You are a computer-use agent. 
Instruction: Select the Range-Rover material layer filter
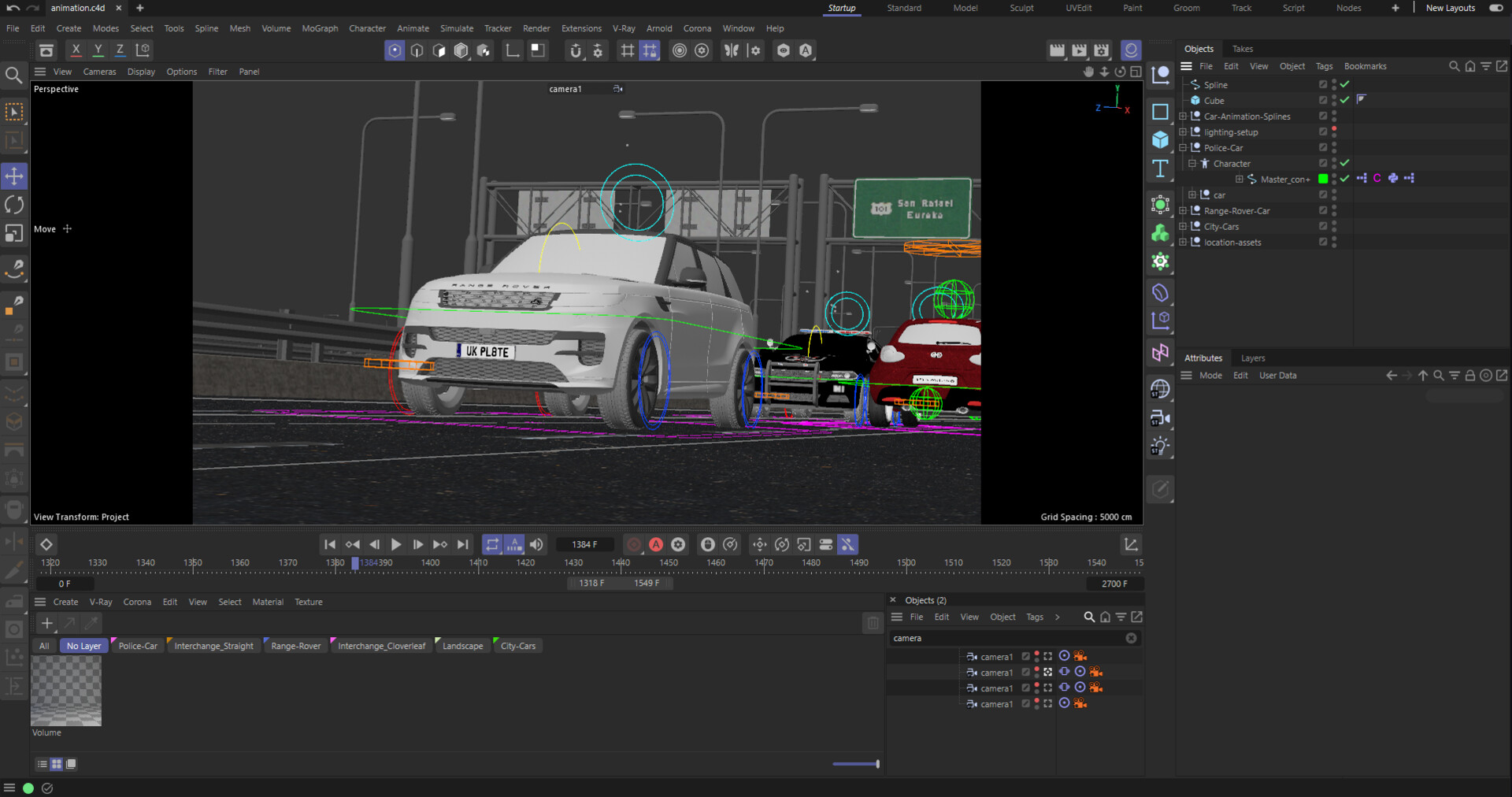tap(296, 646)
